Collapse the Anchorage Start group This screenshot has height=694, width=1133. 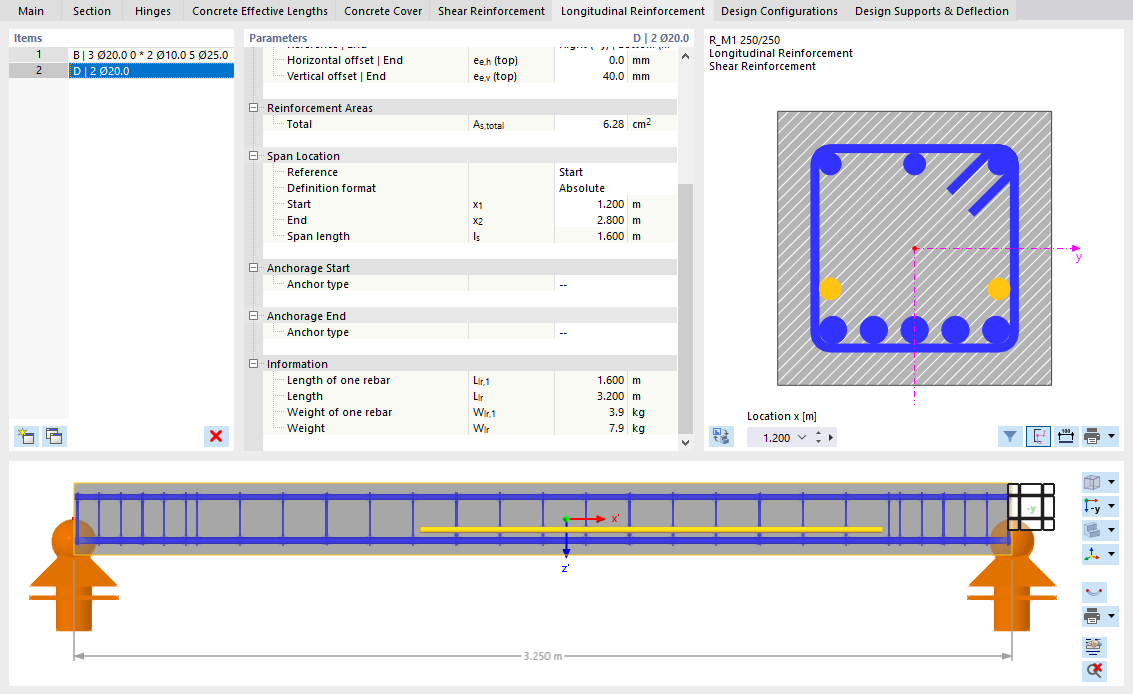254,267
